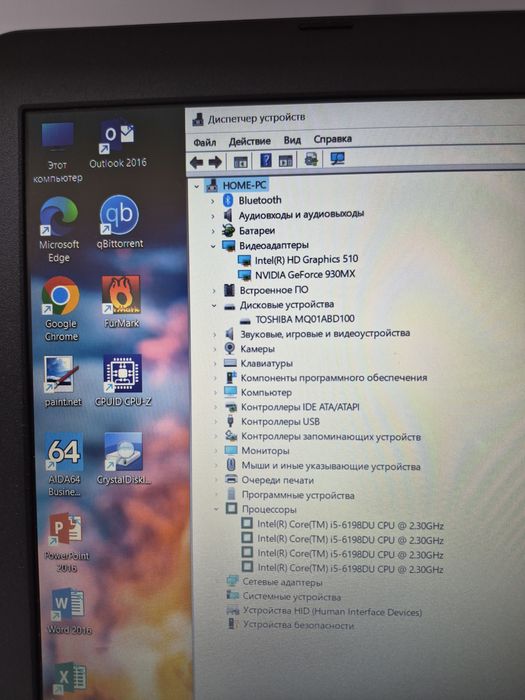Expand Аудиовходы и аудиовыходы arrow
This screenshot has height=700, width=525.
[213, 217]
